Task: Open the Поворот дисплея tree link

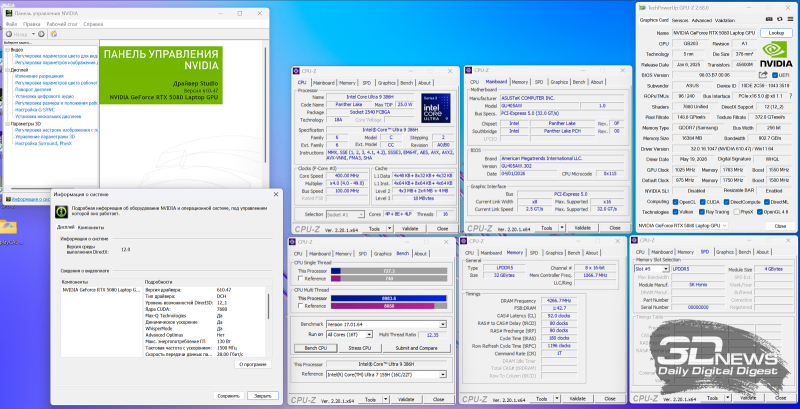Action: tap(34, 89)
